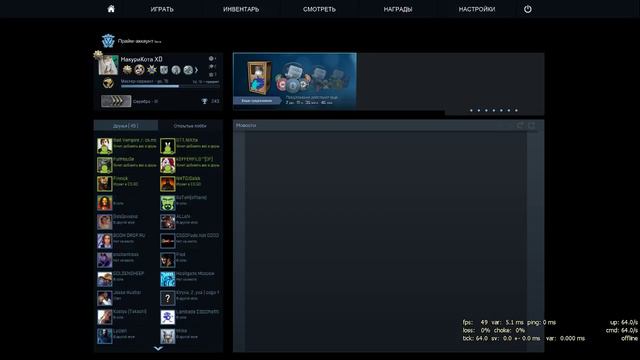Click the XP level progress bar

[x=170, y=86]
